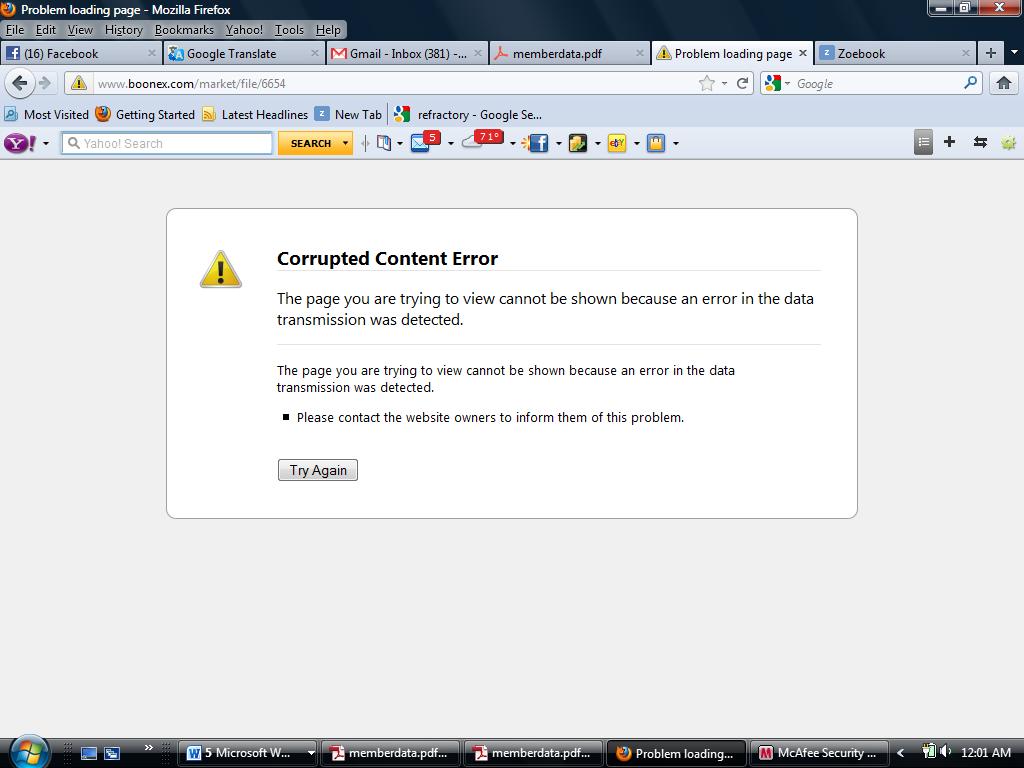Click the Try Again button
This screenshot has width=1024, height=768.
[318, 470]
